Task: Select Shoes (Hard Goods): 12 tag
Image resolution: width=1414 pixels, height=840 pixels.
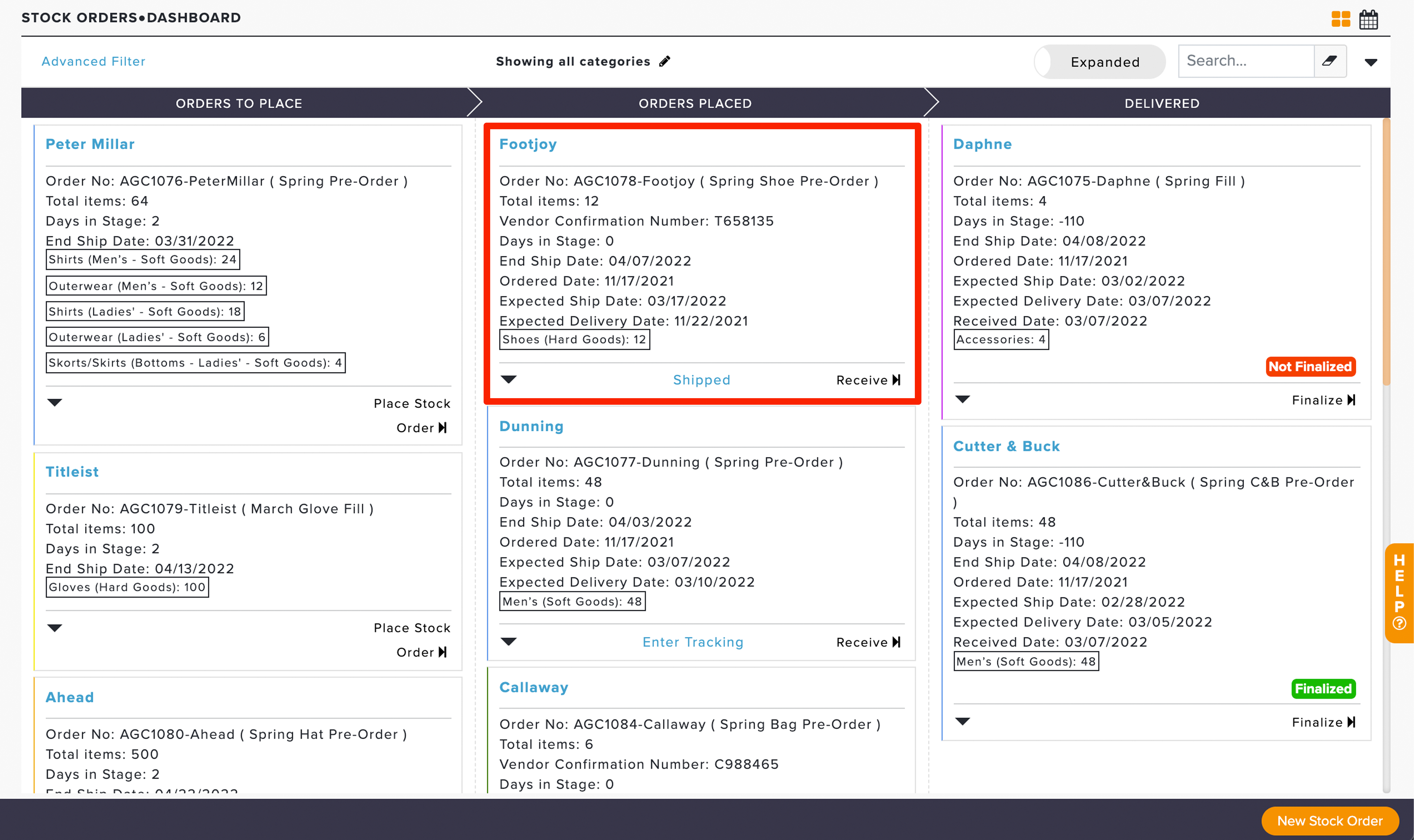Action: point(574,340)
